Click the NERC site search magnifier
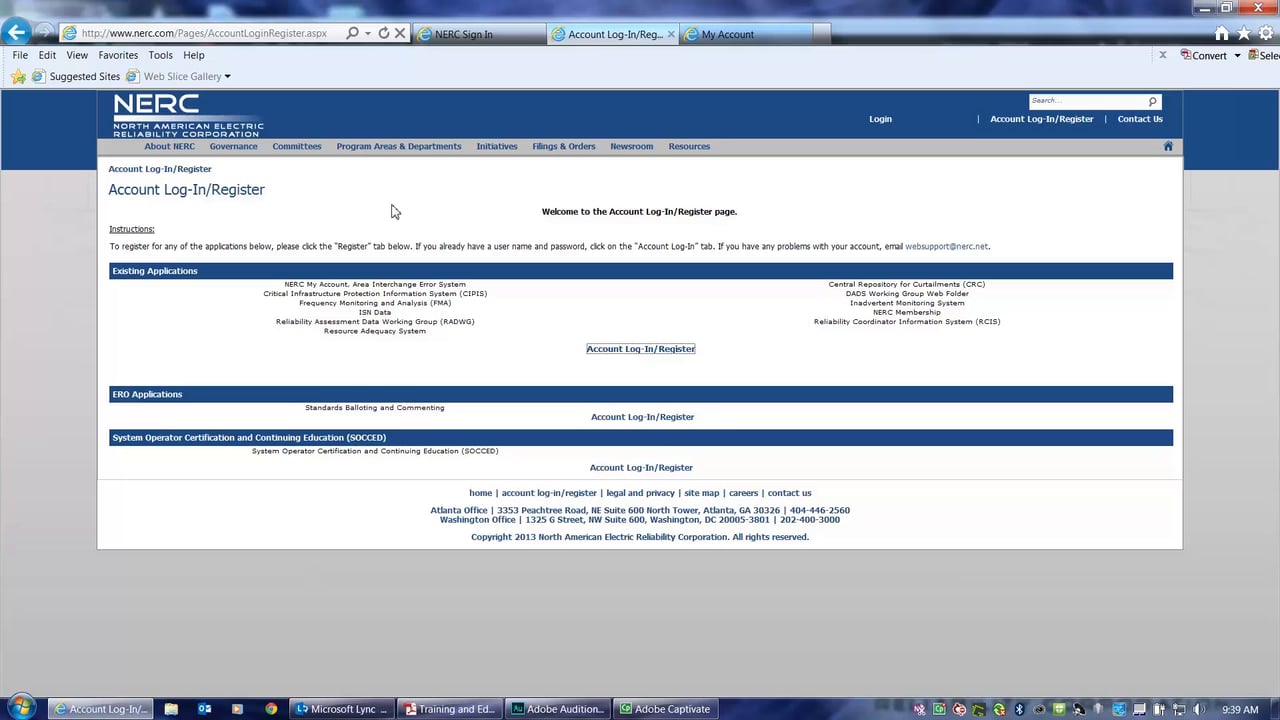 click(x=1152, y=101)
